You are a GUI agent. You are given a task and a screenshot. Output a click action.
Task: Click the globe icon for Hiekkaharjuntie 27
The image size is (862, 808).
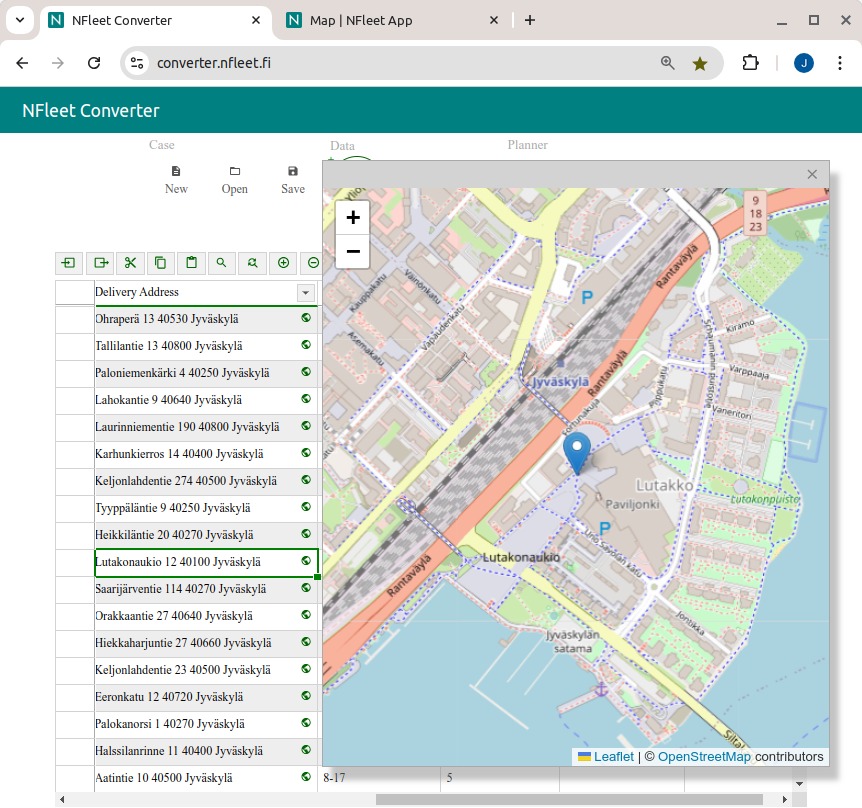coord(306,641)
